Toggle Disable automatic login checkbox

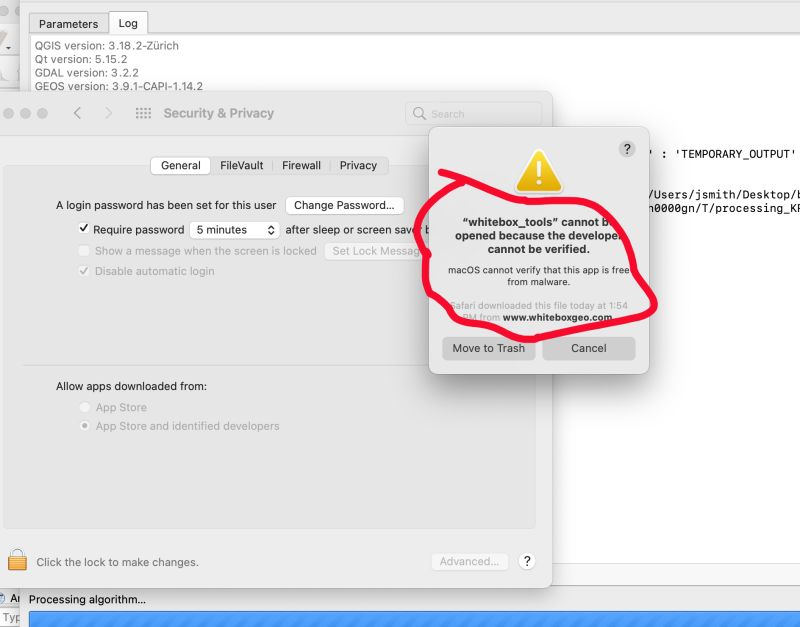click(x=84, y=271)
